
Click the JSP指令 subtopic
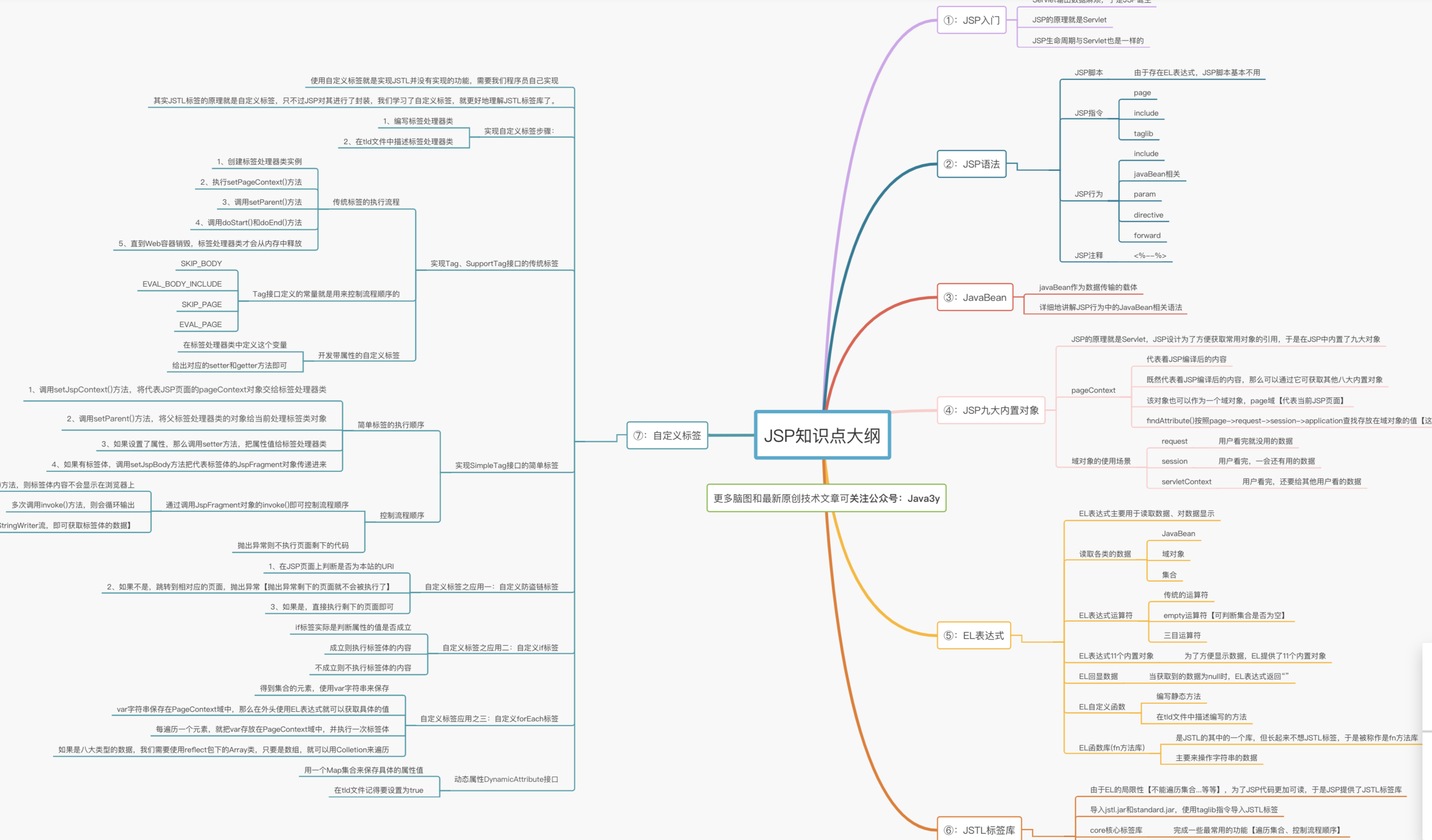pos(1088,113)
